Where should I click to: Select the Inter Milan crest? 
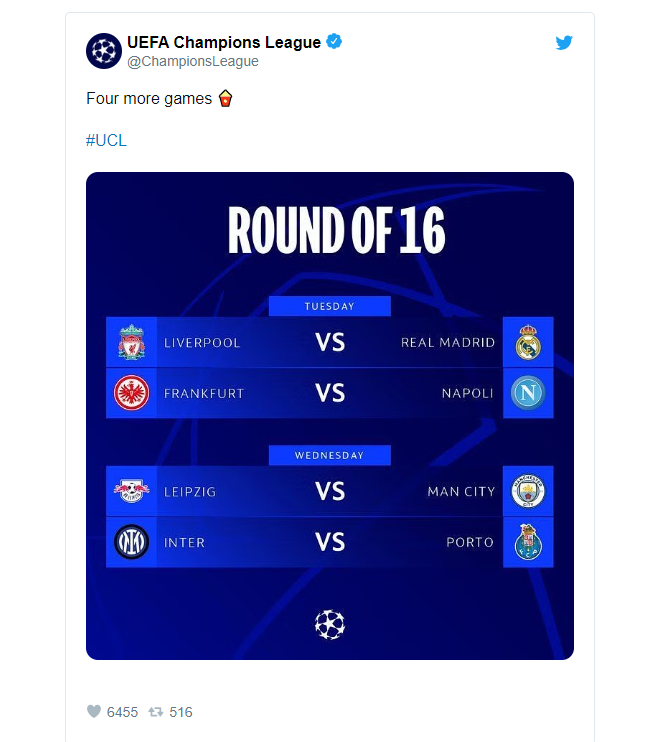132,542
